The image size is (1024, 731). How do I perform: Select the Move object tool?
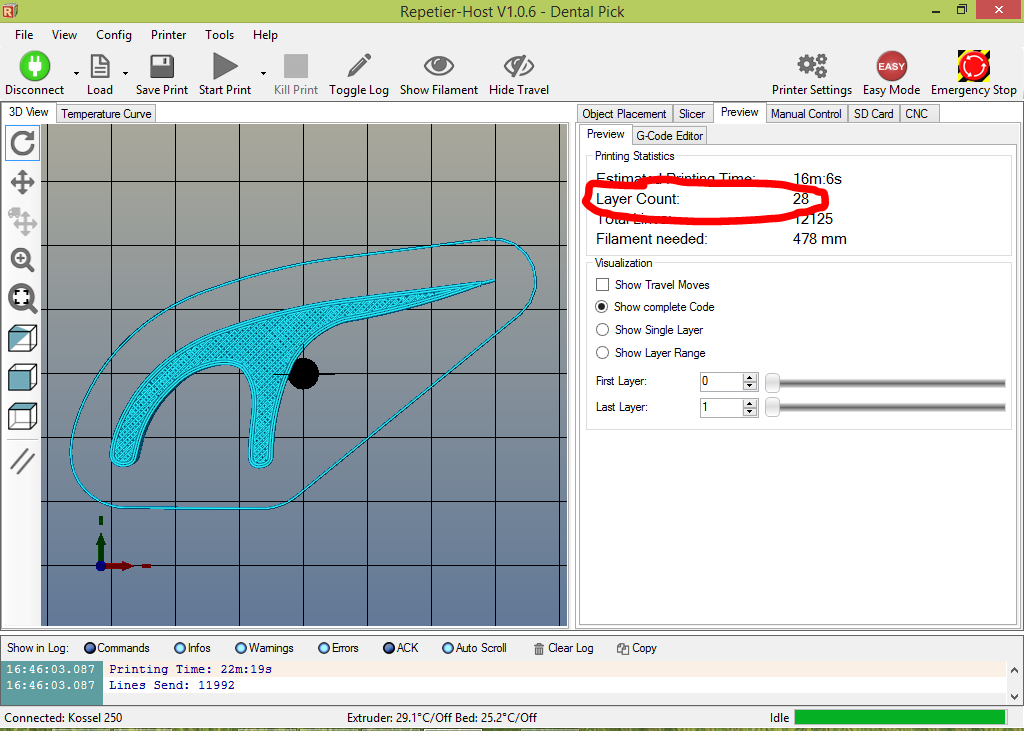click(x=22, y=221)
